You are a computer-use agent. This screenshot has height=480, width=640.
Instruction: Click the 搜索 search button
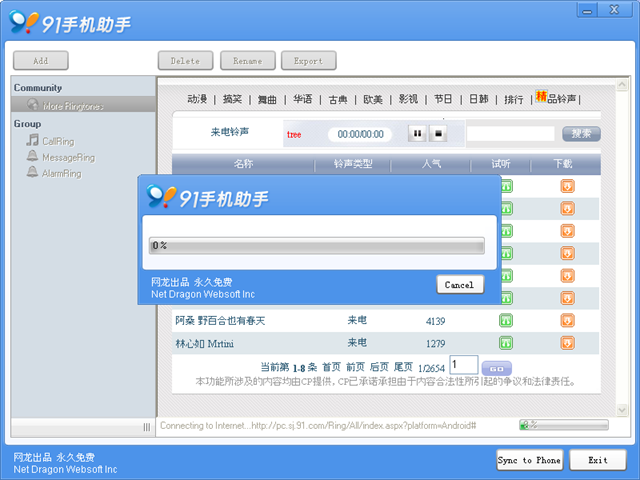point(581,133)
